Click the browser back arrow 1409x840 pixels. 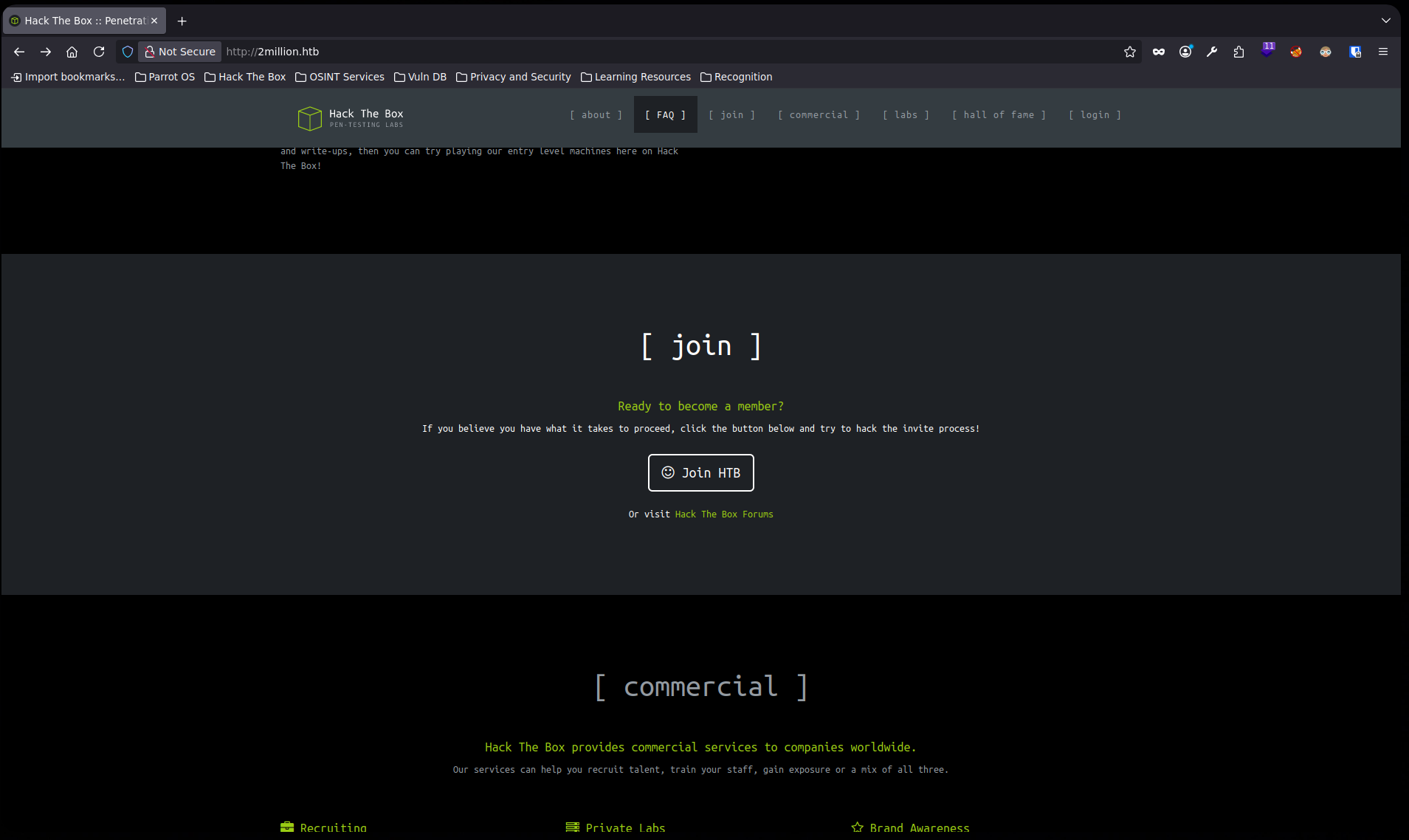coord(19,52)
